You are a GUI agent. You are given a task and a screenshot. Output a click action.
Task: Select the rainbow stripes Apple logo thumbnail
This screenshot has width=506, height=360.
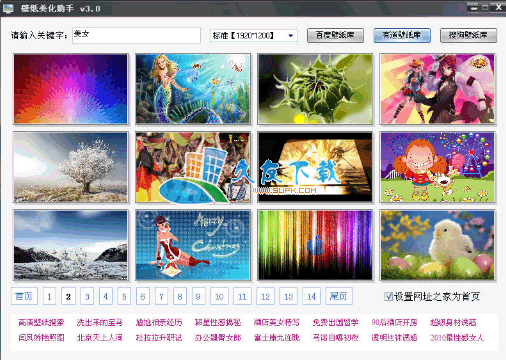315,245
